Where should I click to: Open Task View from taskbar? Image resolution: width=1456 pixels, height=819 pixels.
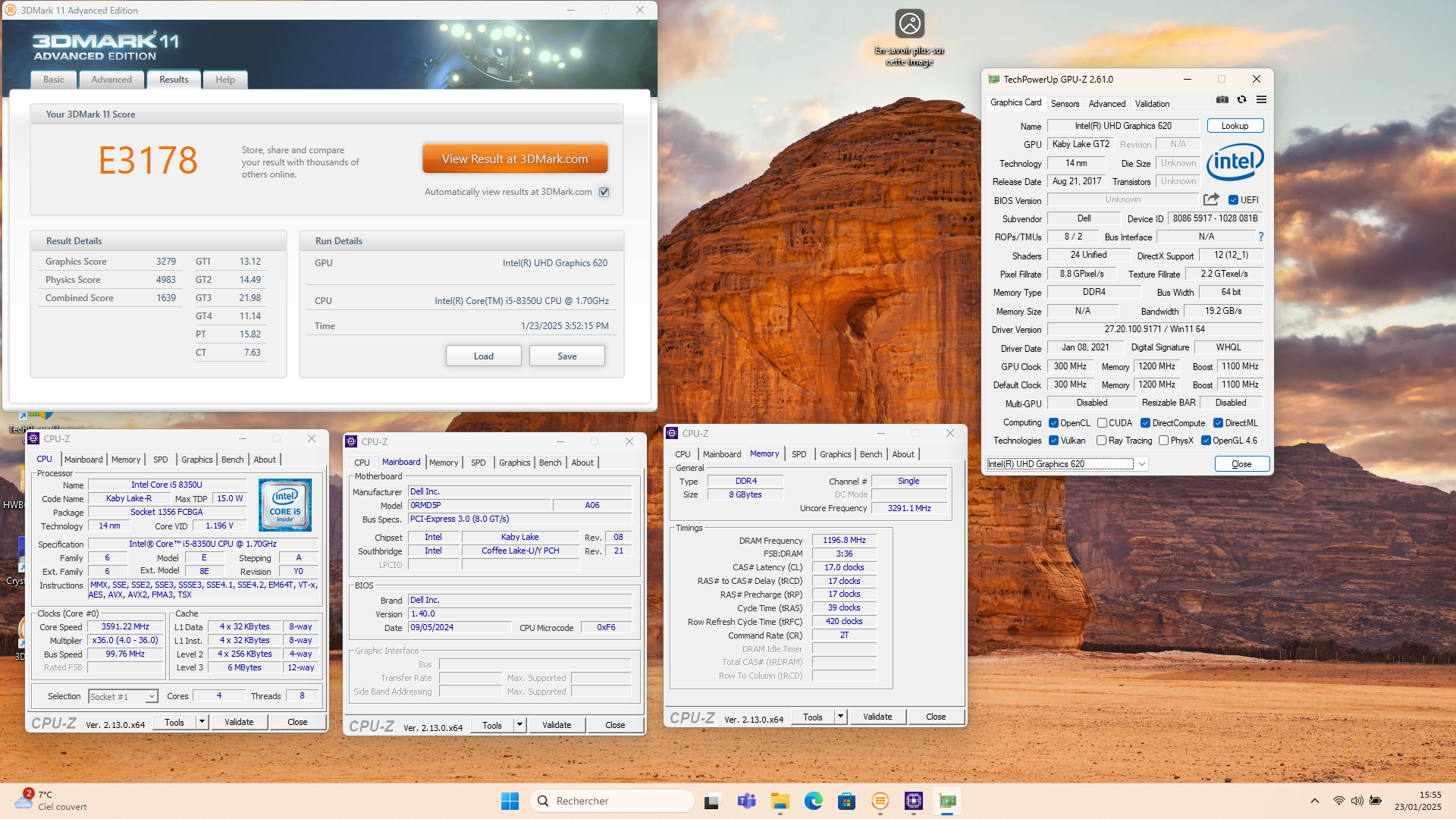point(711,801)
